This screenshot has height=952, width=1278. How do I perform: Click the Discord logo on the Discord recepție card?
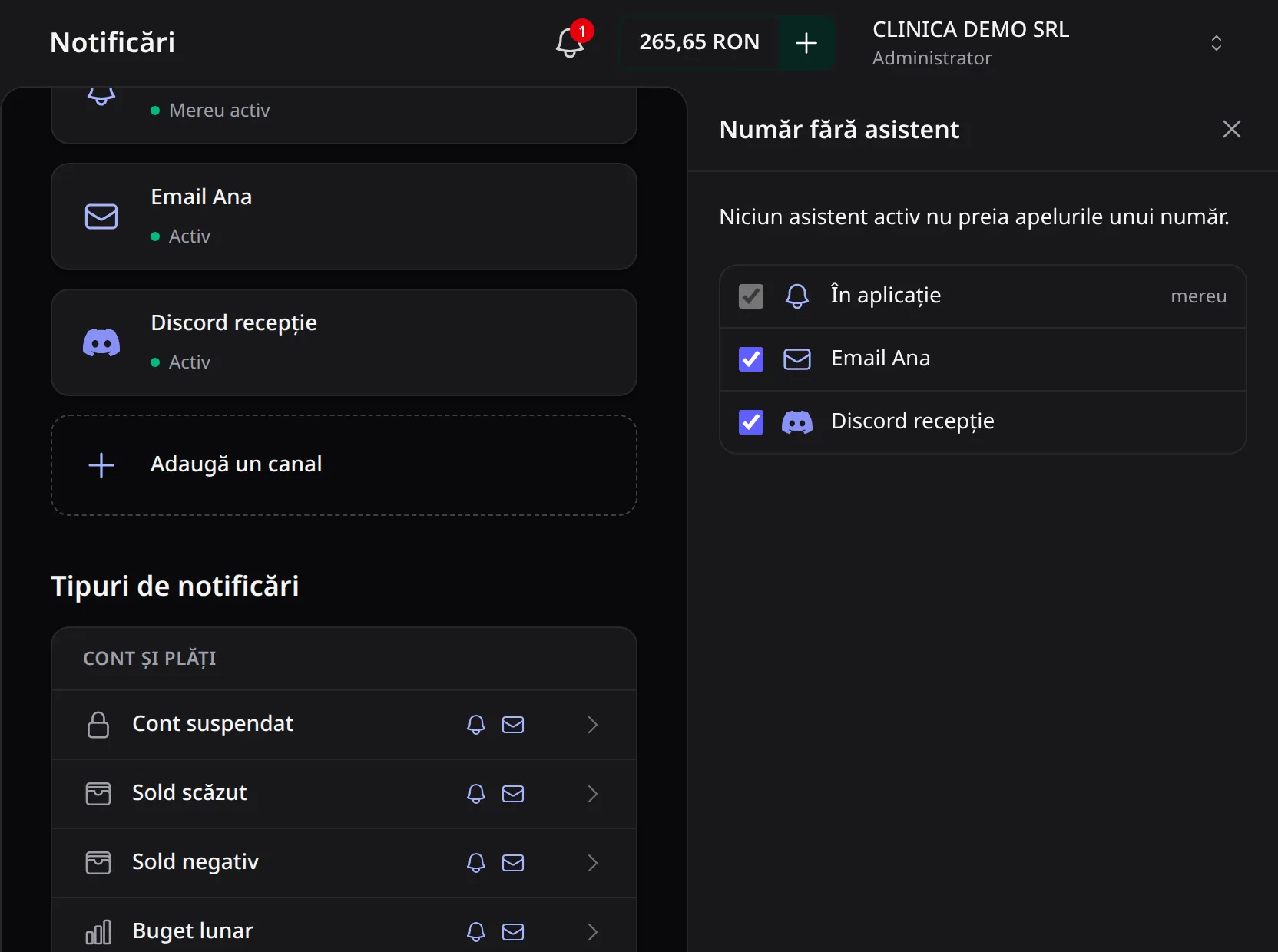pos(101,342)
